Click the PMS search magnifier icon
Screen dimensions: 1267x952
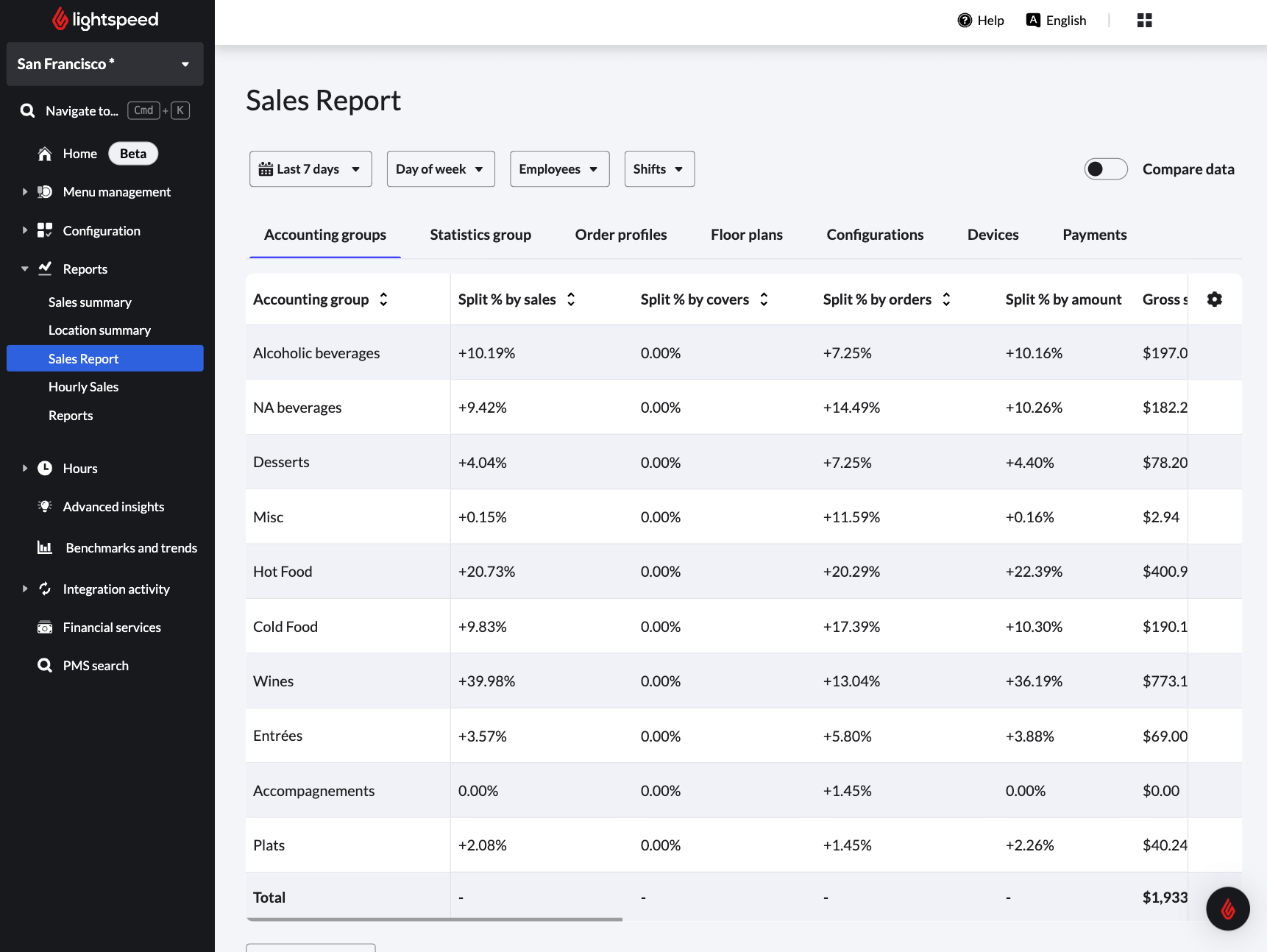click(45, 665)
